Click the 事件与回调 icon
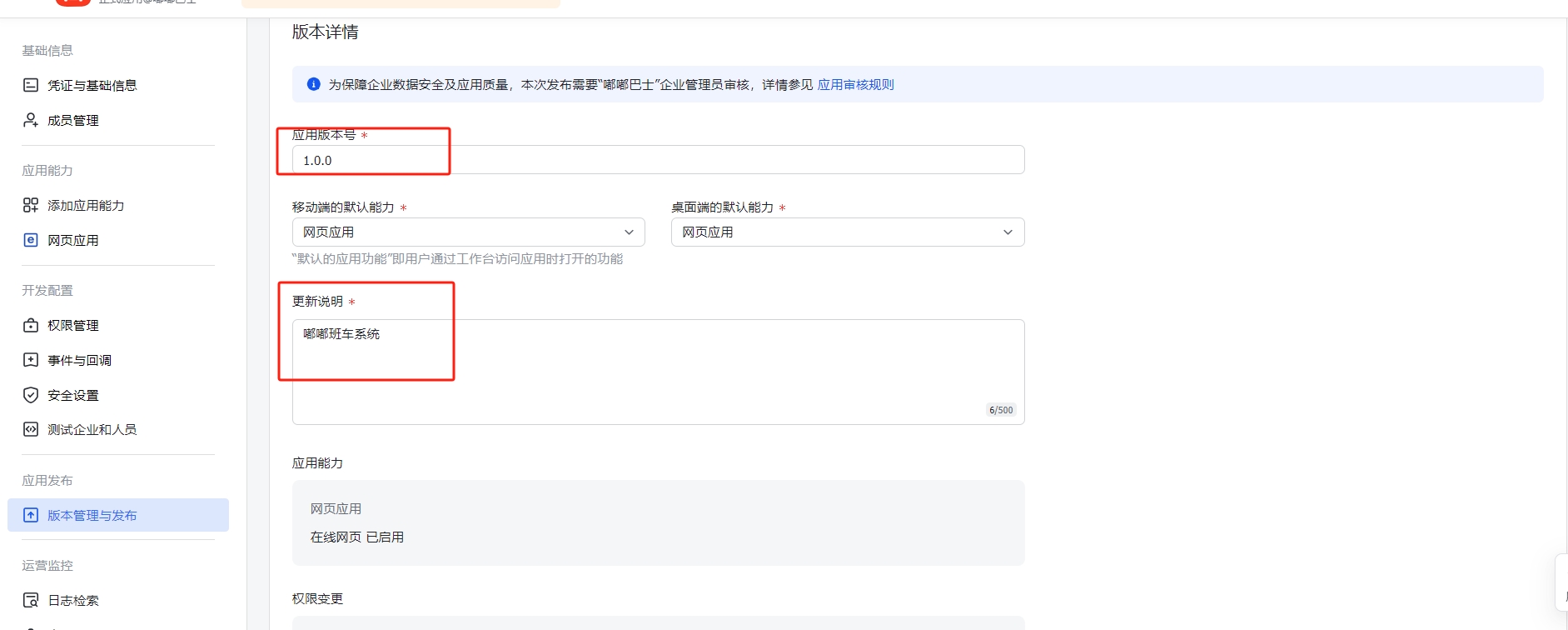1568x630 pixels. point(31,360)
